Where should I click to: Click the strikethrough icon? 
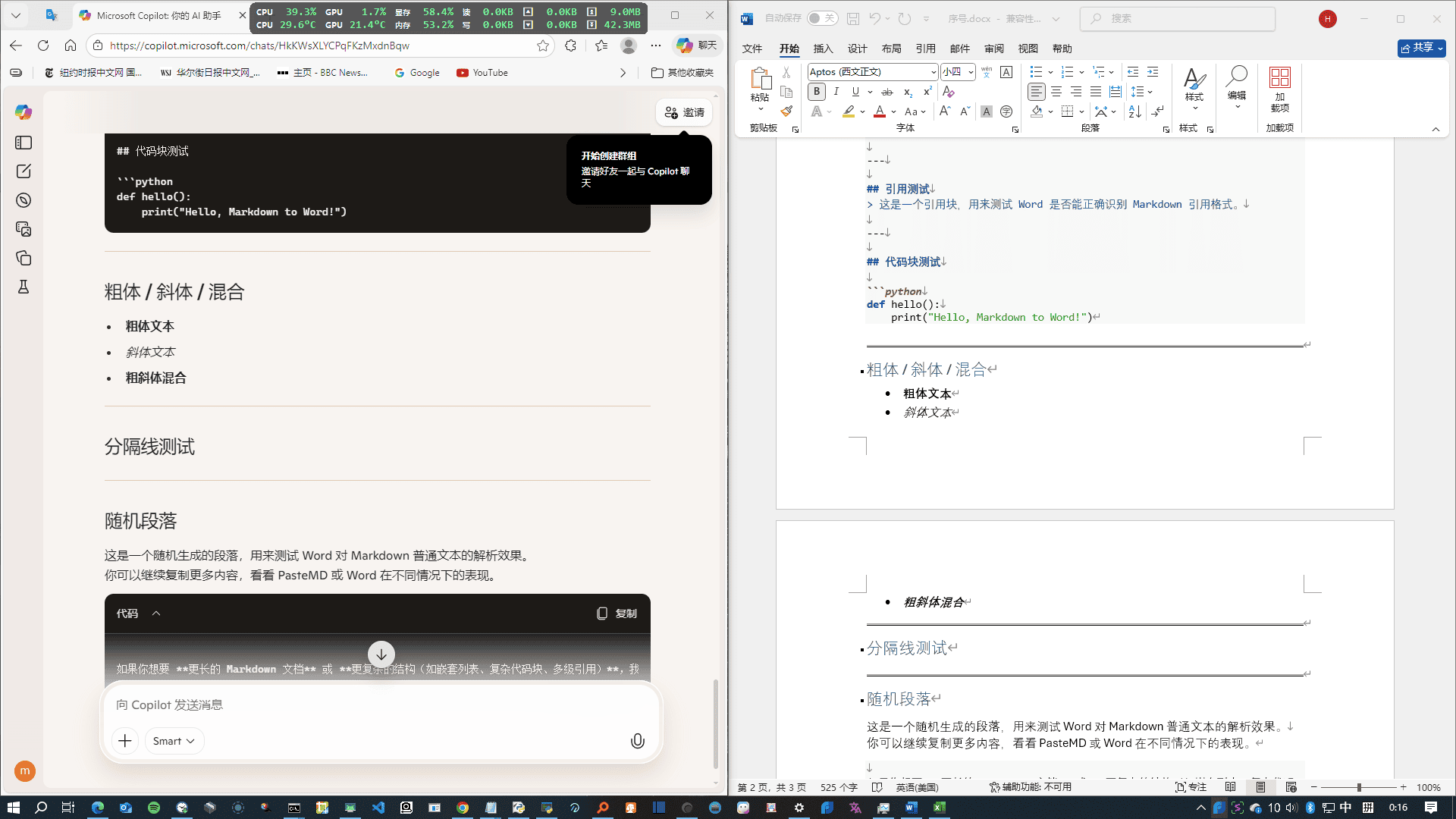(887, 92)
